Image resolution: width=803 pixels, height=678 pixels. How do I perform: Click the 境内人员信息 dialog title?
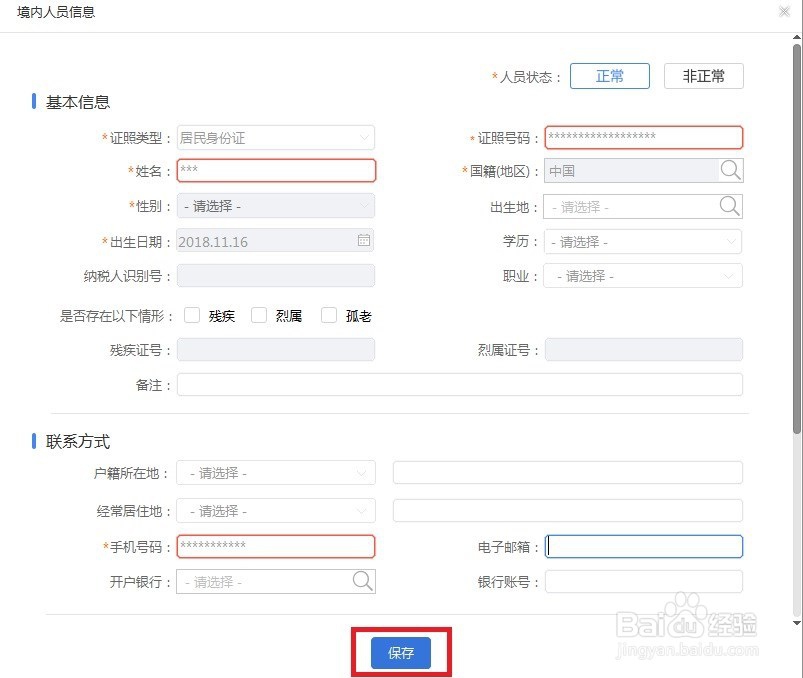point(56,12)
